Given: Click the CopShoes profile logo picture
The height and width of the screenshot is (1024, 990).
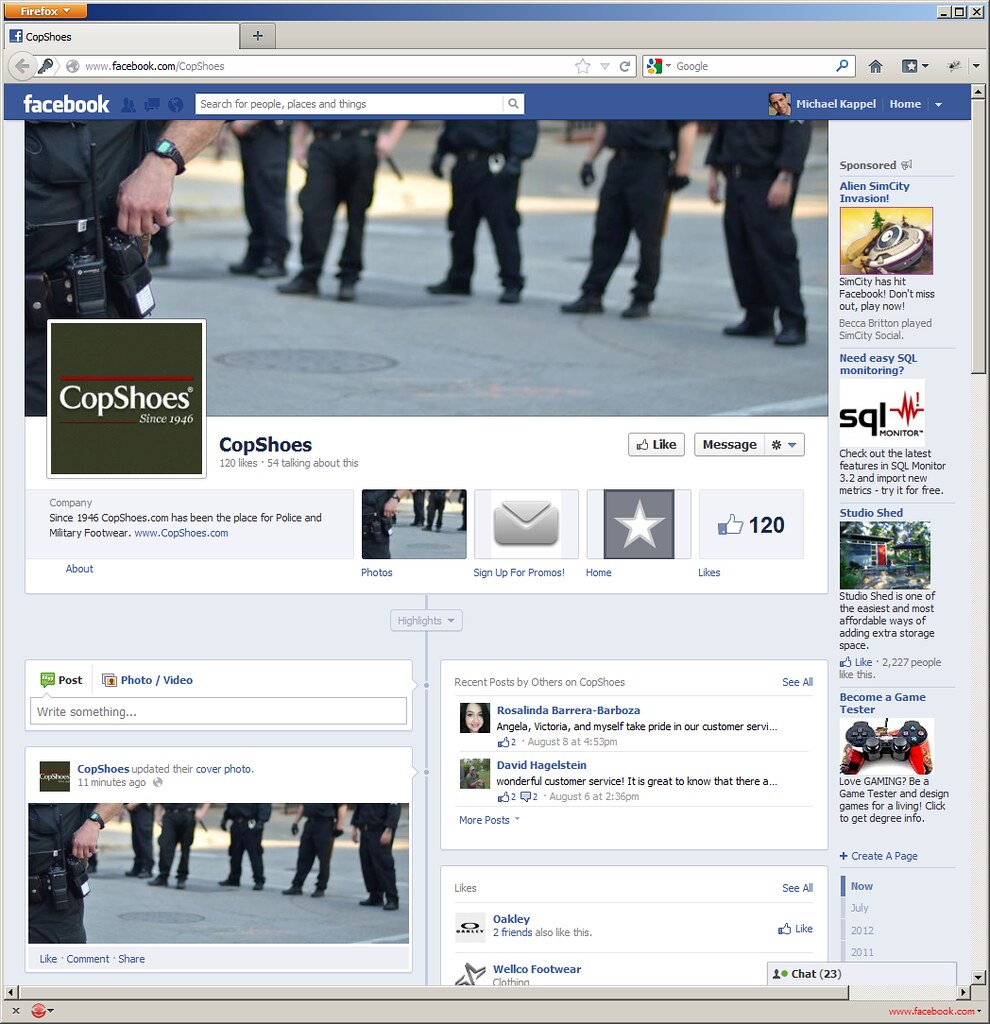Looking at the screenshot, I should coord(127,398).
